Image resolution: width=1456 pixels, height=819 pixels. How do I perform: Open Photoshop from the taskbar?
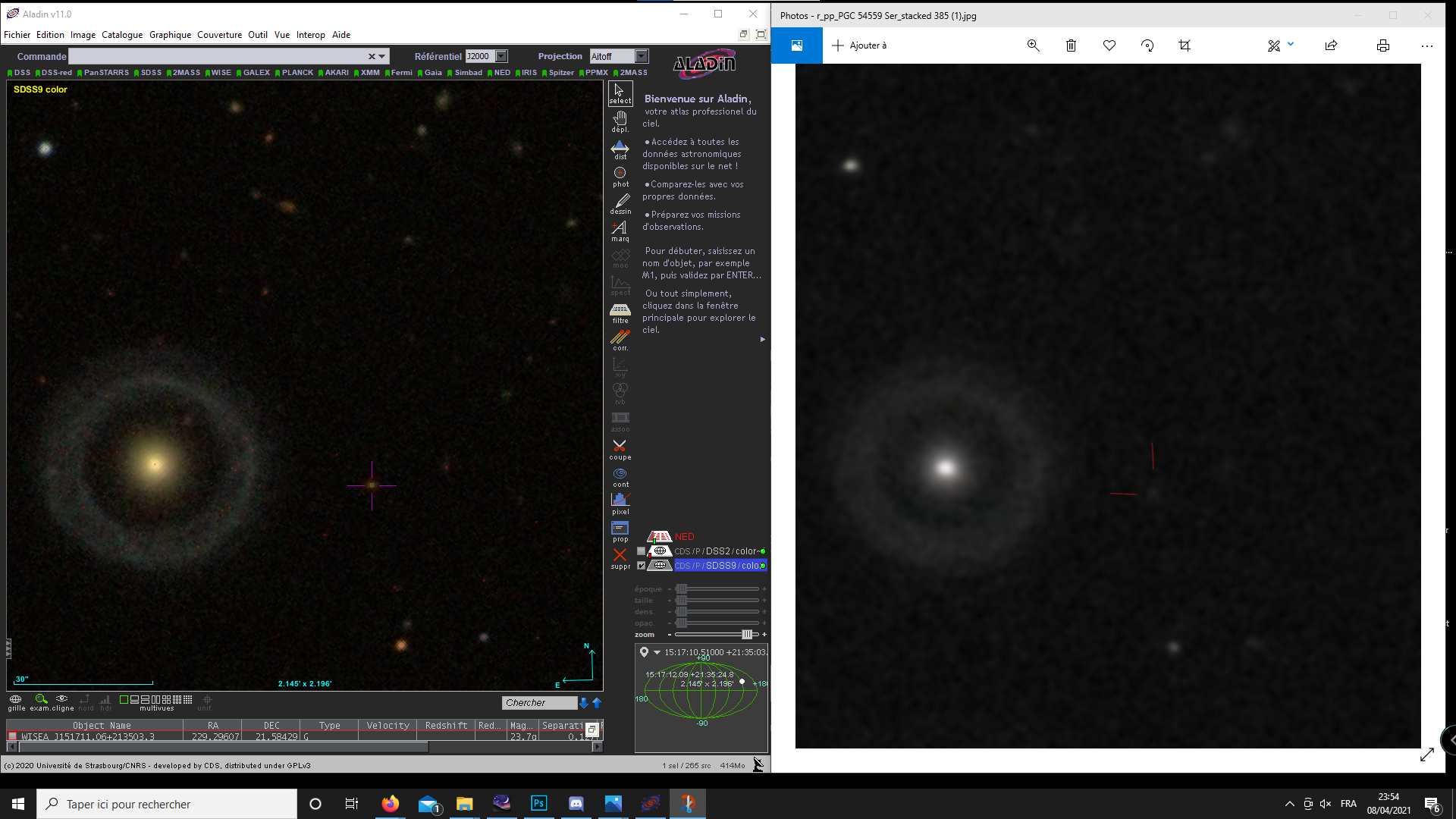tap(538, 804)
